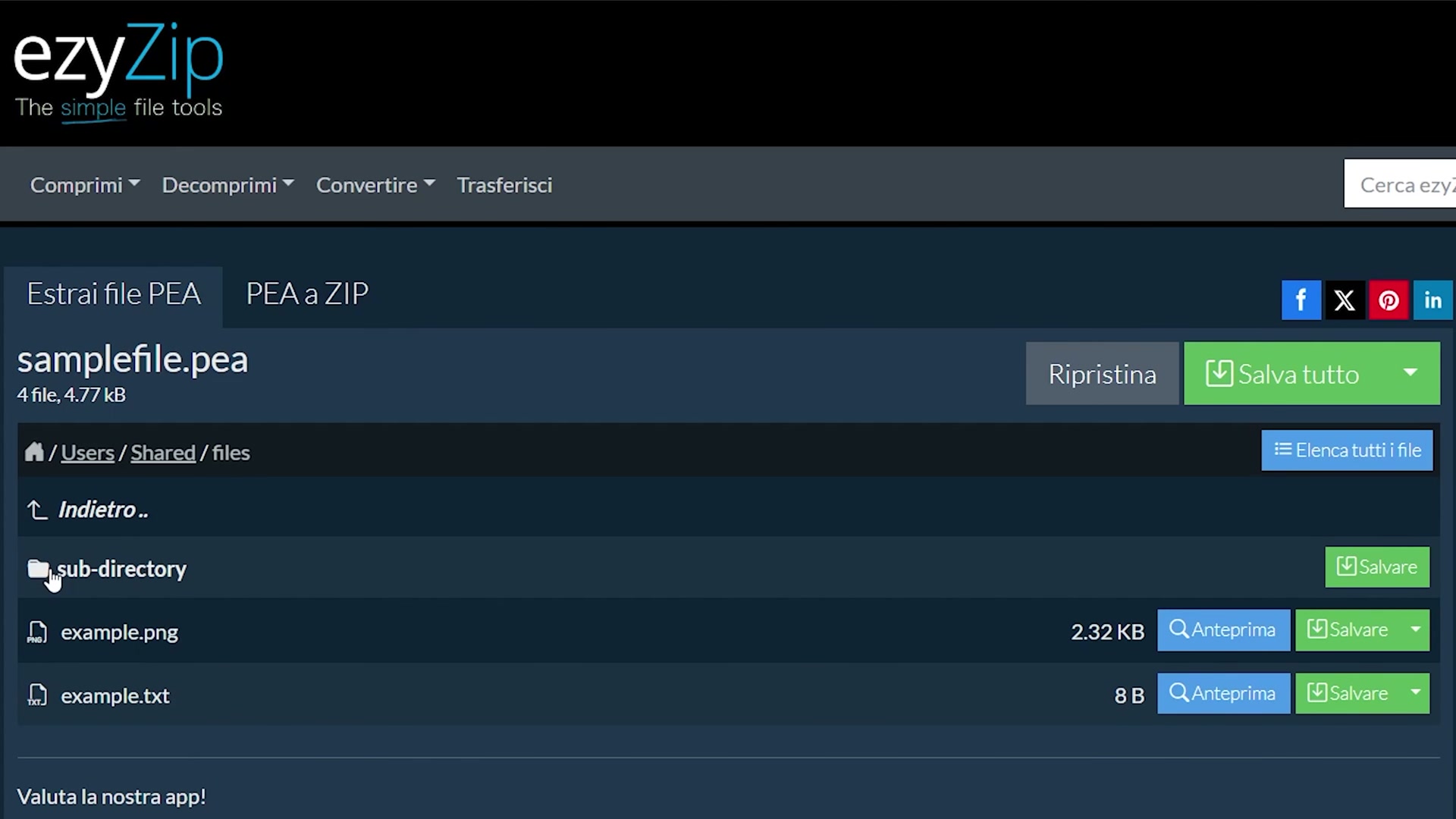Follow the Shared breadcrumb link
The width and height of the screenshot is (1456, 819).
[163, 453]
